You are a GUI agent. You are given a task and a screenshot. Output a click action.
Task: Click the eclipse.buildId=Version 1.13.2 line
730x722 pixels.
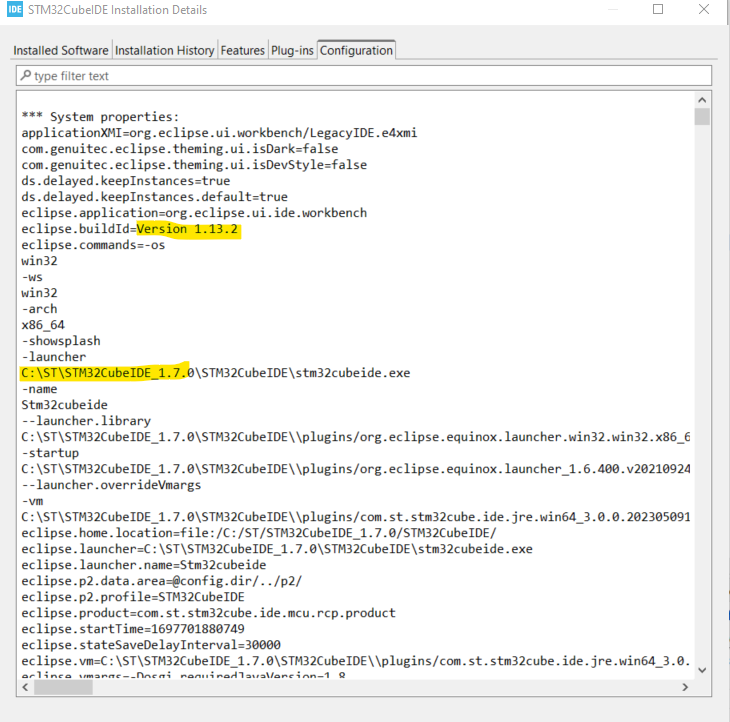[x=129, y=229]
